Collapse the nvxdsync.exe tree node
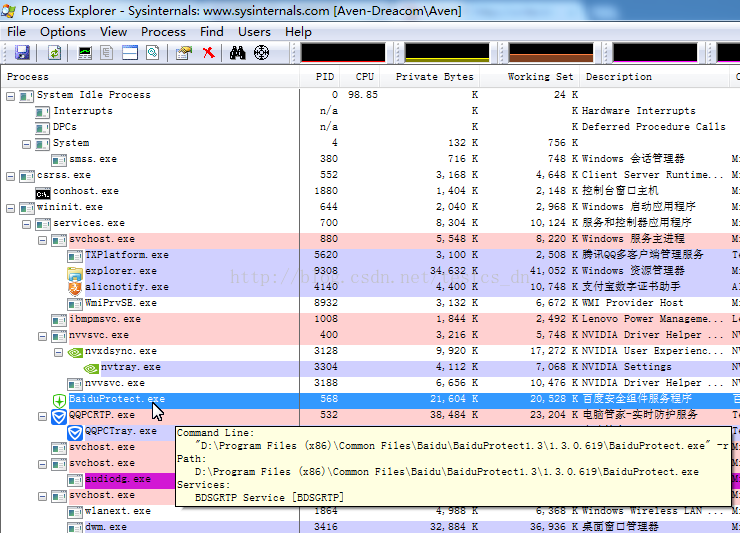The width and height of the screenshot is (740, 533). tap(59, 353)
